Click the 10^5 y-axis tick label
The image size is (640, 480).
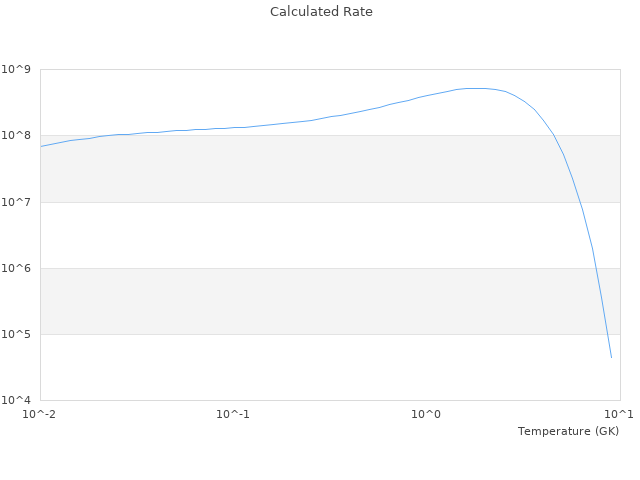(x=17, y=334)
